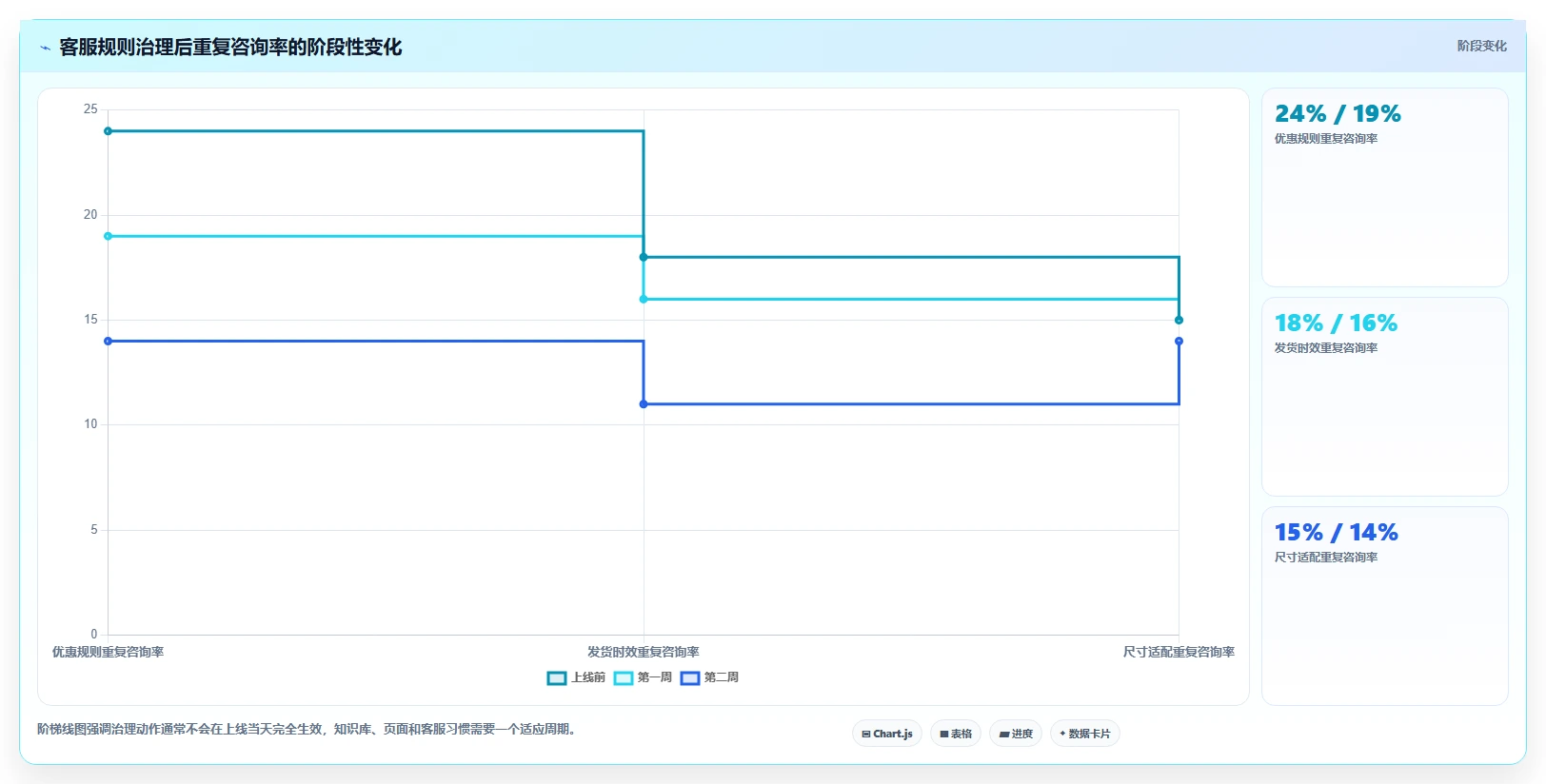Click the 优惠规则重复咨询率 card caption
1546x784 pixels.
(x=1326, y=139)
